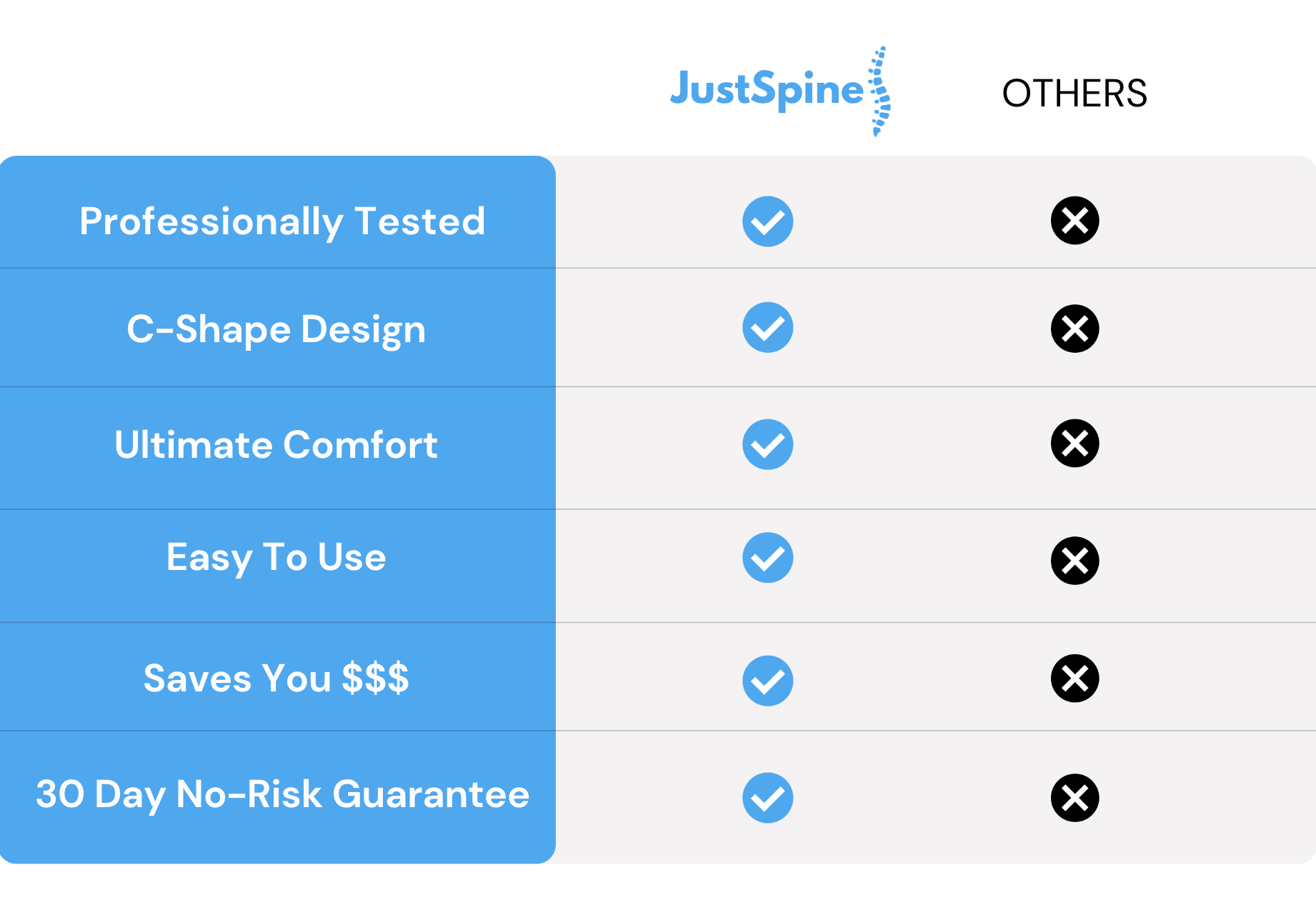Click the blue checkmark for Professionally Tested
Viewport: 1316px width, 910px height.
tap(768, 221)
